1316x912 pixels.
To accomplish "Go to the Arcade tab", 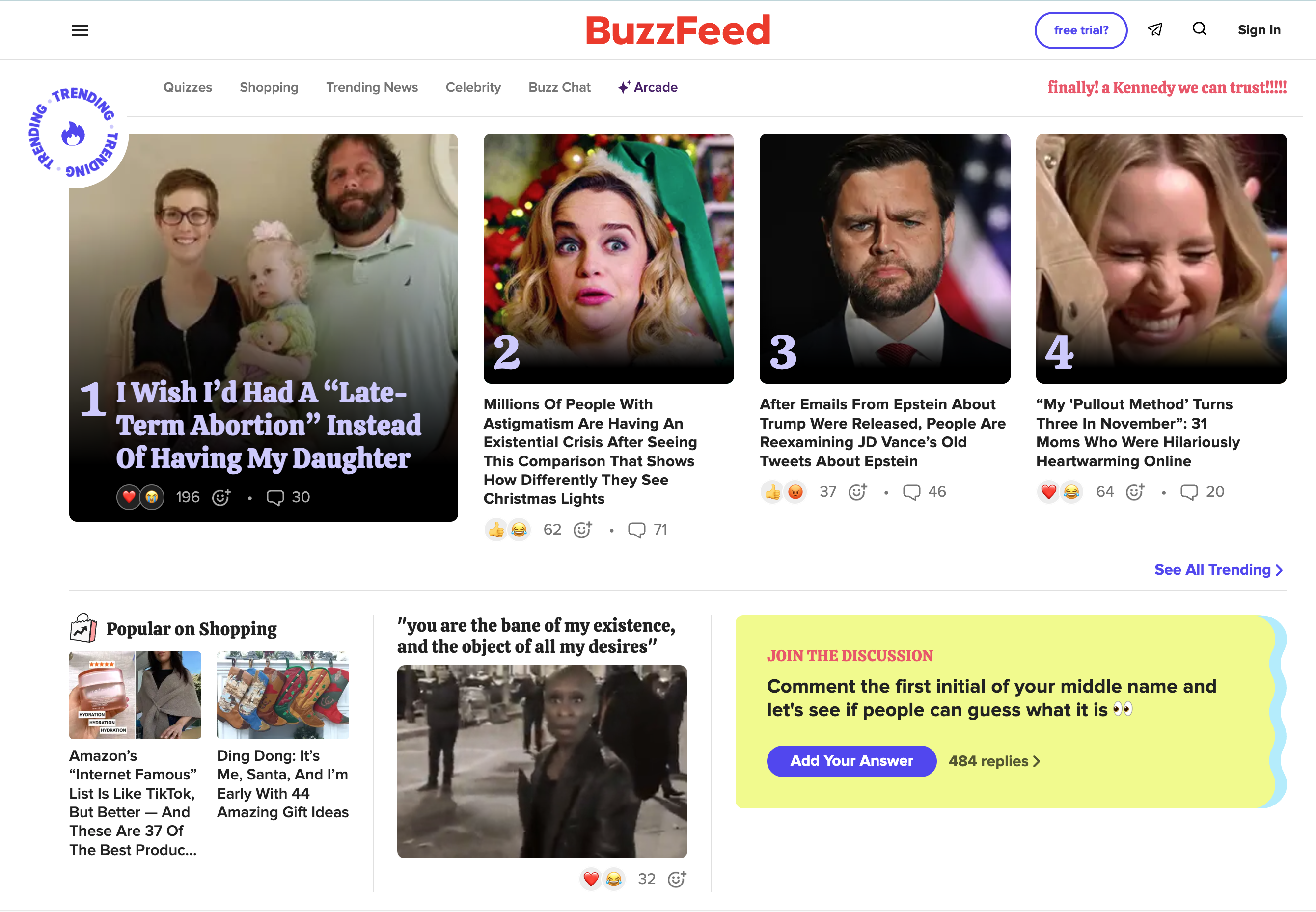I will (x=648, y=87).
